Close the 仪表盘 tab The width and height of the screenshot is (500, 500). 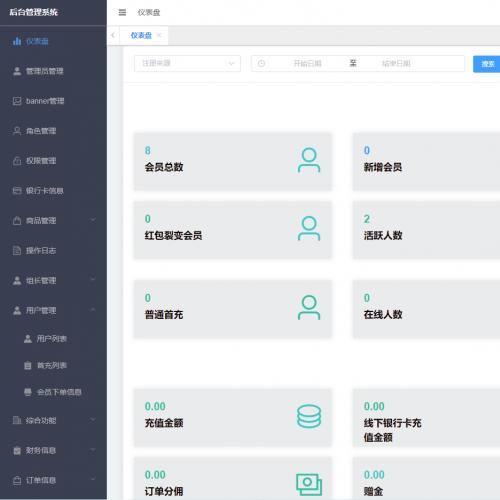tap(159, 35)
